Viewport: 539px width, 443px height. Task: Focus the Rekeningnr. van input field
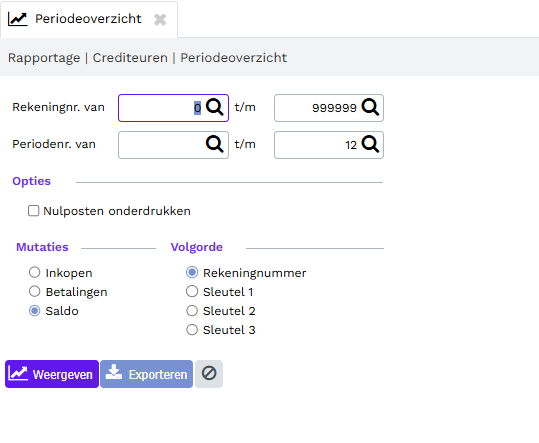tap(162, 108)
